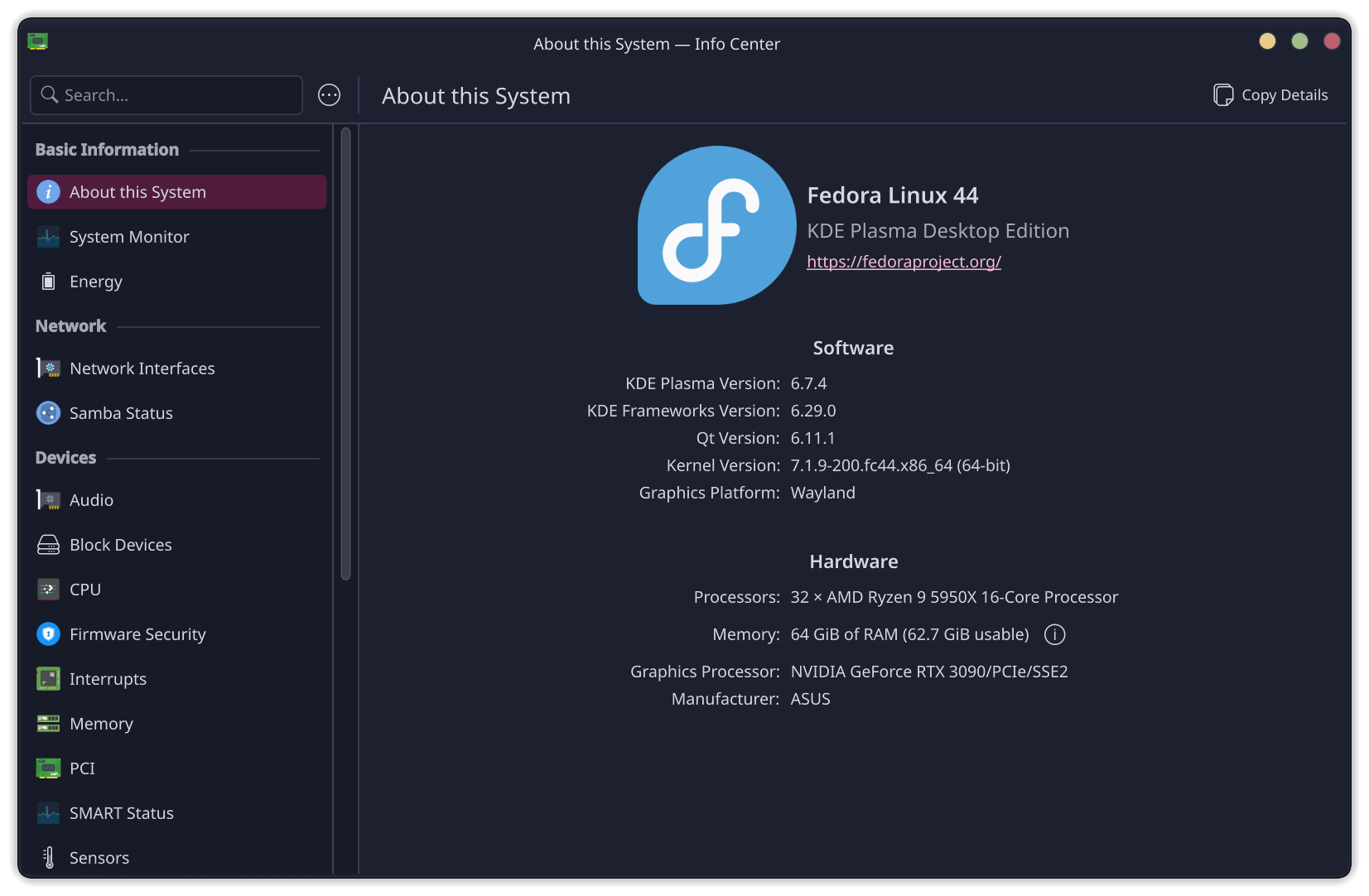Open the Block Devices page
Image resolution: width=1369 pixels, height=896 pixels.
pos(176,545)
